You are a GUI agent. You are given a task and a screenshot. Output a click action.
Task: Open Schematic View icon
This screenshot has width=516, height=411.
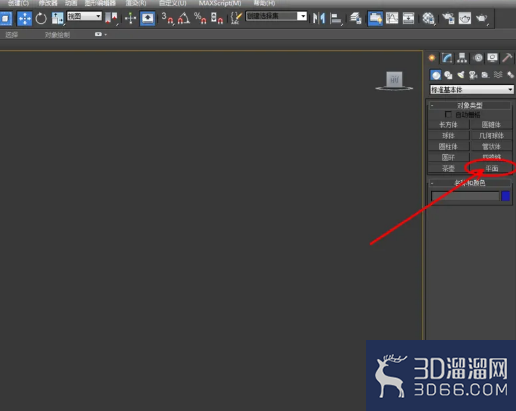click(408, 18)
